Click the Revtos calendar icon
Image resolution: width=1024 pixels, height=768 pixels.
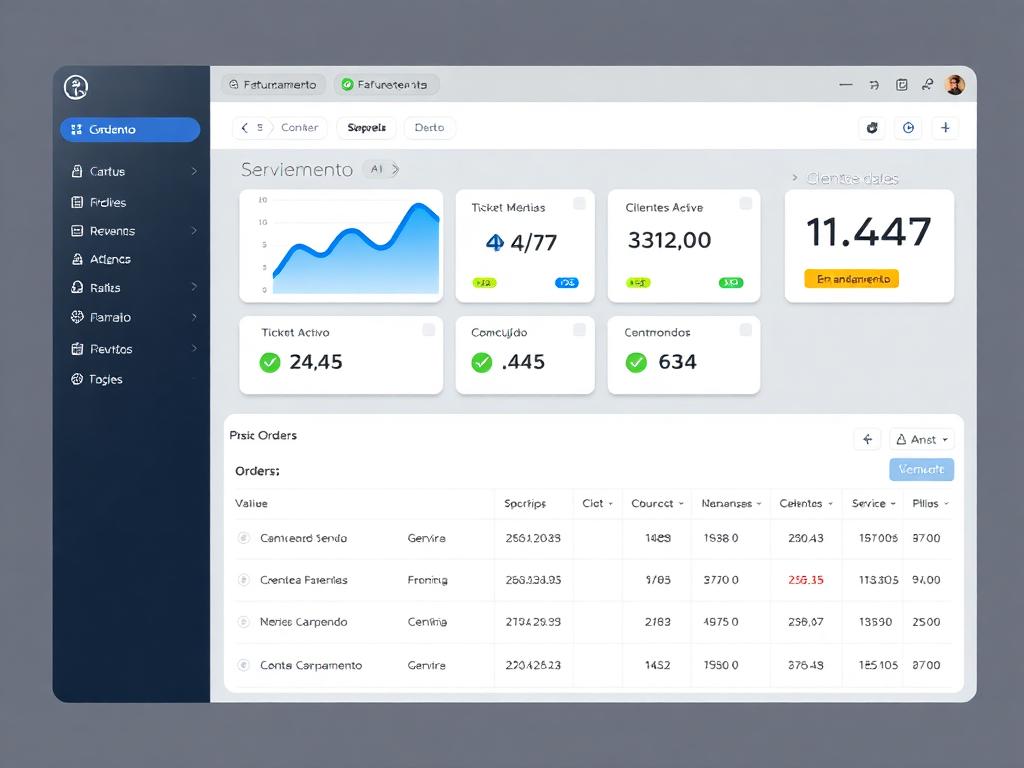pos(77,349)
